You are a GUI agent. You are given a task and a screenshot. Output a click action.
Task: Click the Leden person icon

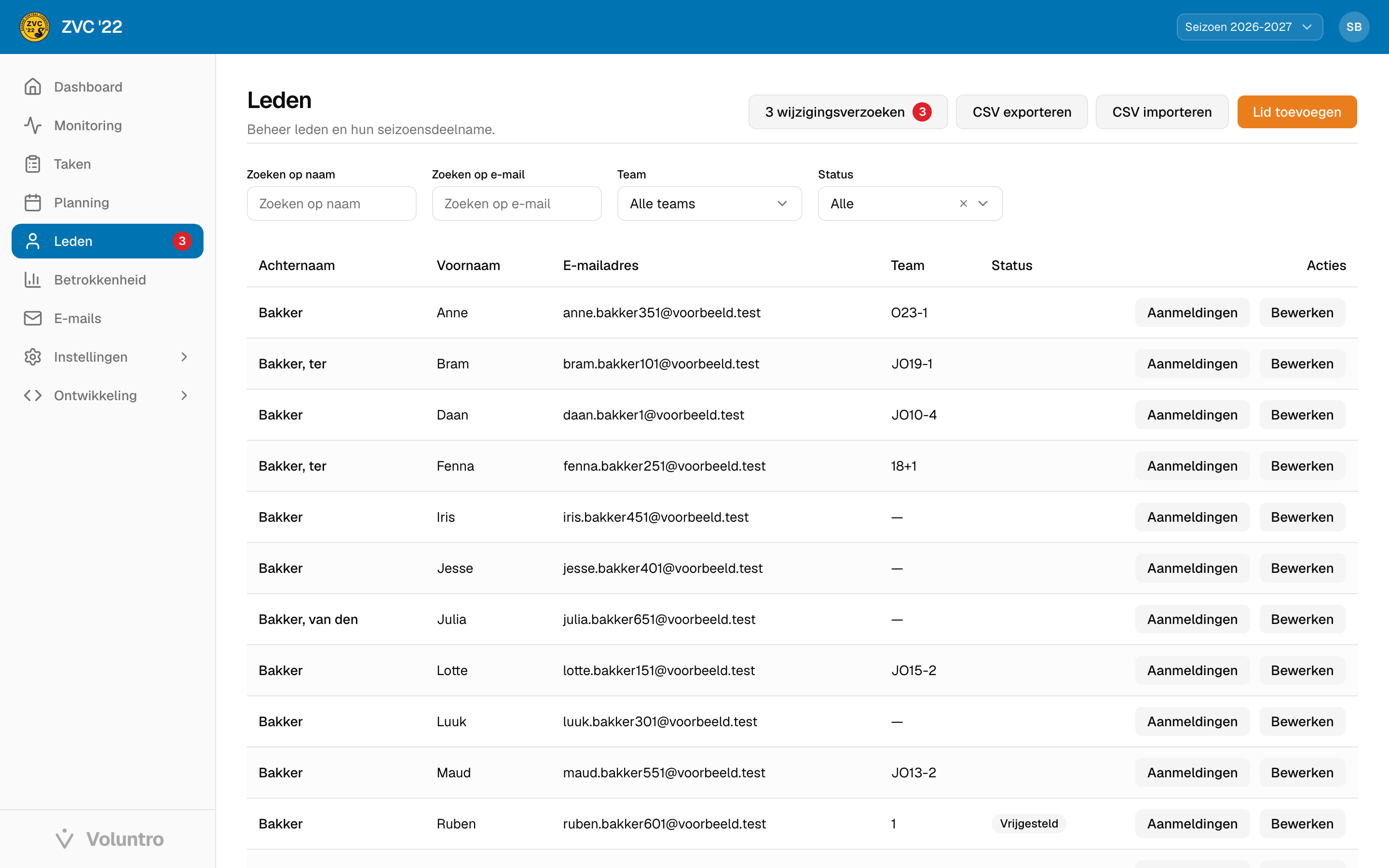(x=33, y=241)
